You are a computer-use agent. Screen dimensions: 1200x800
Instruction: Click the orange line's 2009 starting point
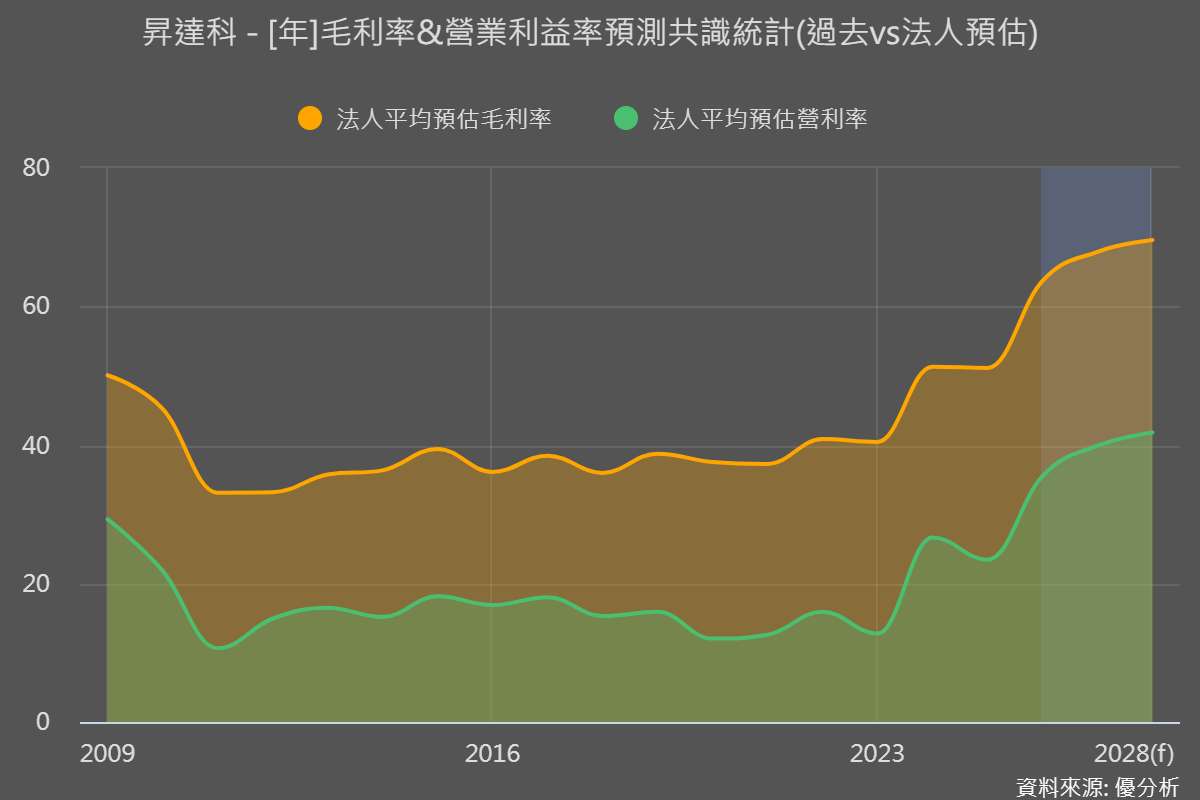click(x=108, y=375)
